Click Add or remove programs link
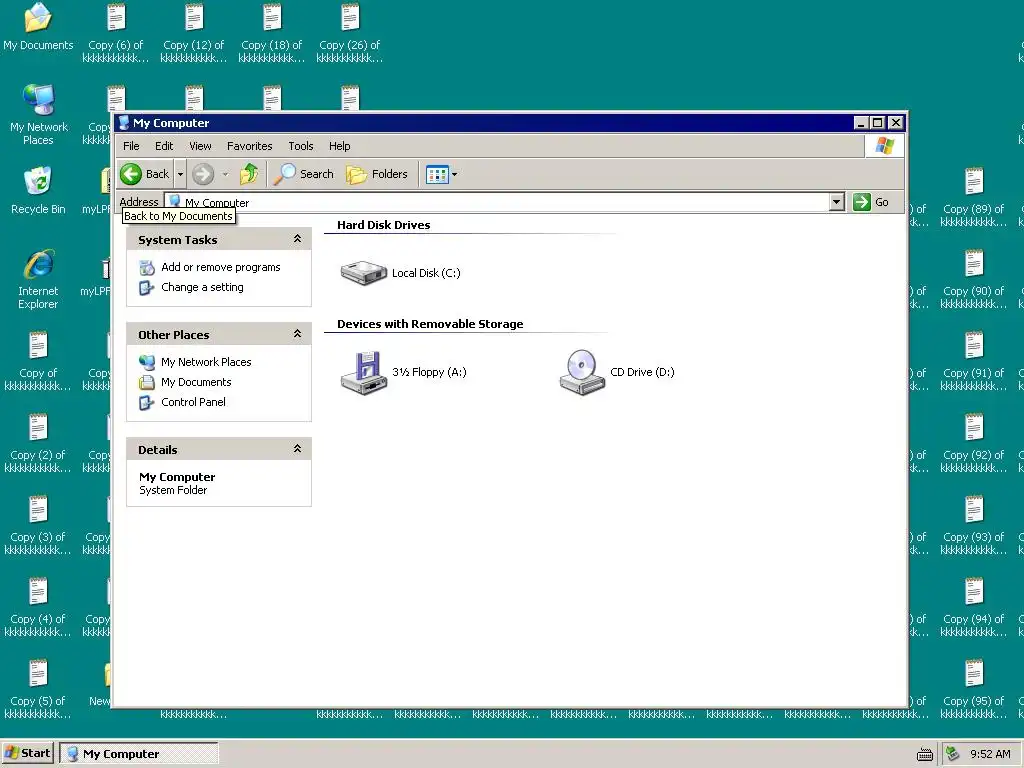The height and width of the screenshot is (768, 1024). (x=221, y=267)
